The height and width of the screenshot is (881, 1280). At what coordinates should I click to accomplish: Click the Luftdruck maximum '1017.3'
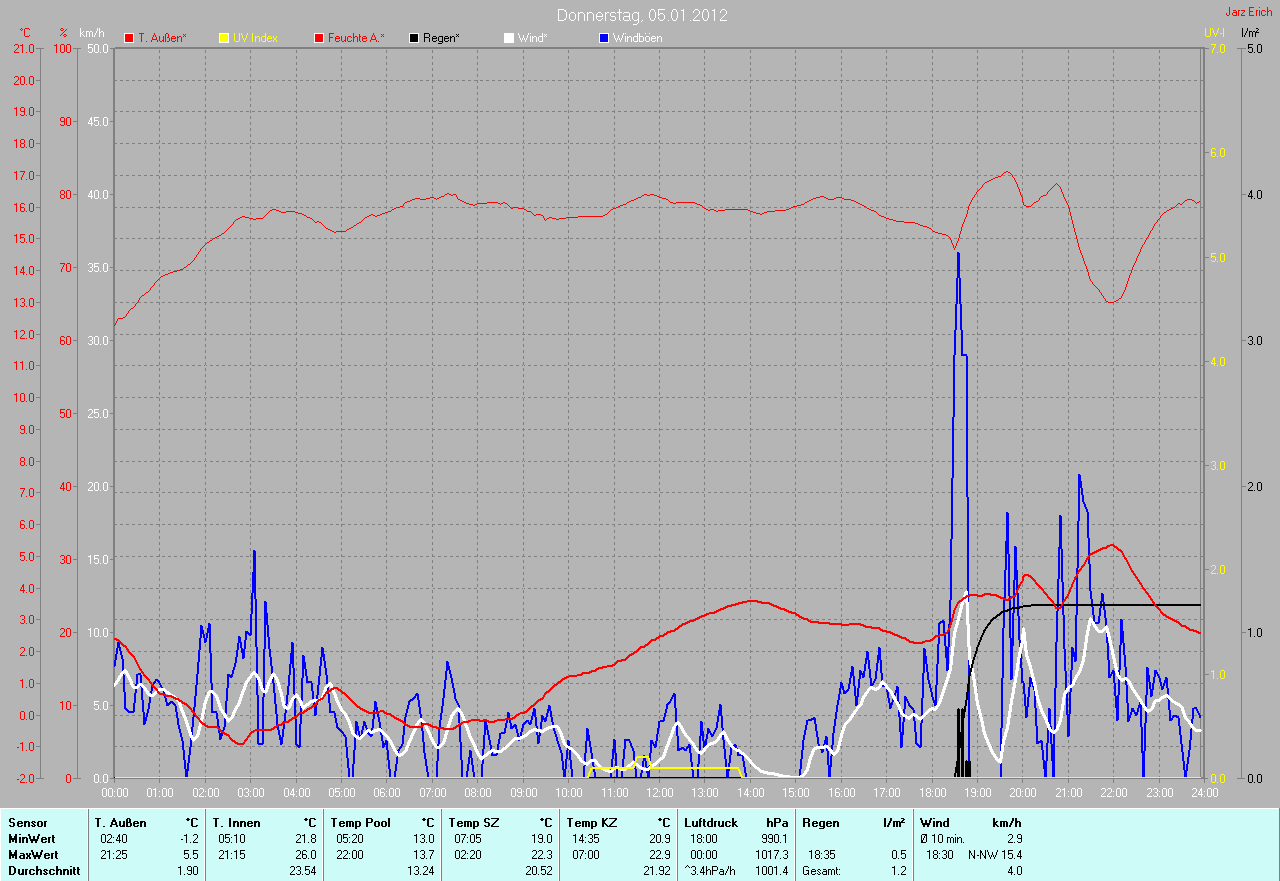[x=771, y=855]
